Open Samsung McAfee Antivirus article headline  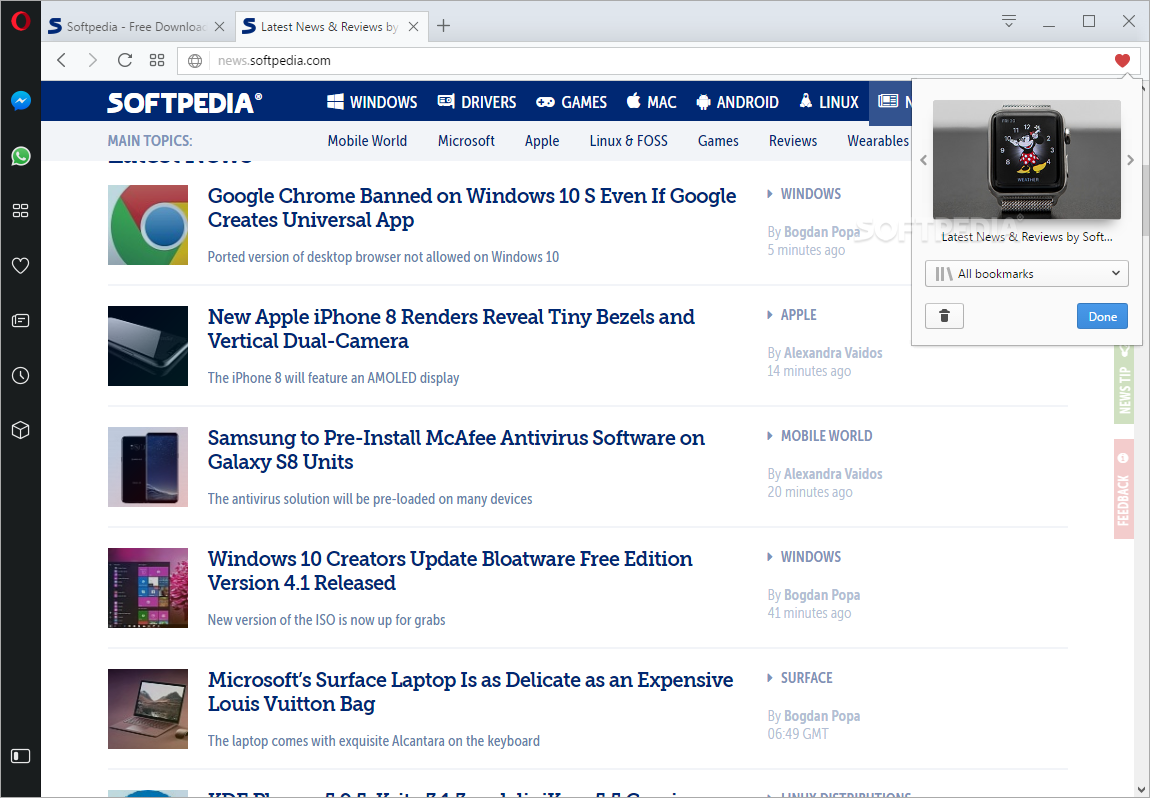[456, 450]
